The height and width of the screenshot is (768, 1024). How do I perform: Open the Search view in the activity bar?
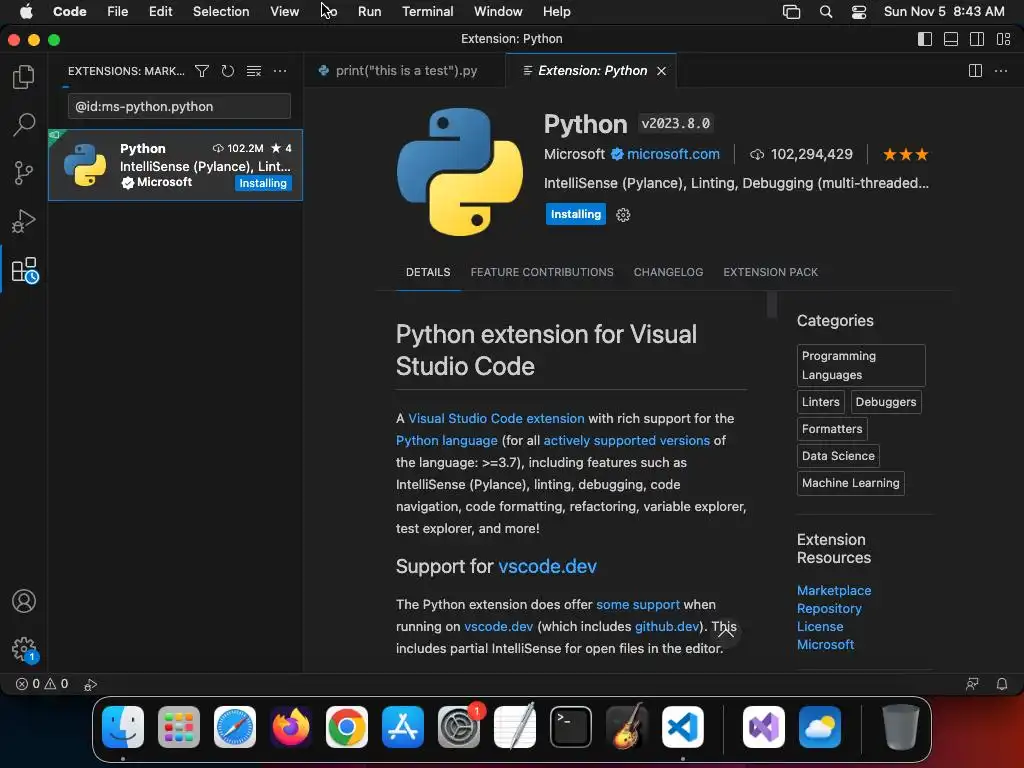click(24, 124)
